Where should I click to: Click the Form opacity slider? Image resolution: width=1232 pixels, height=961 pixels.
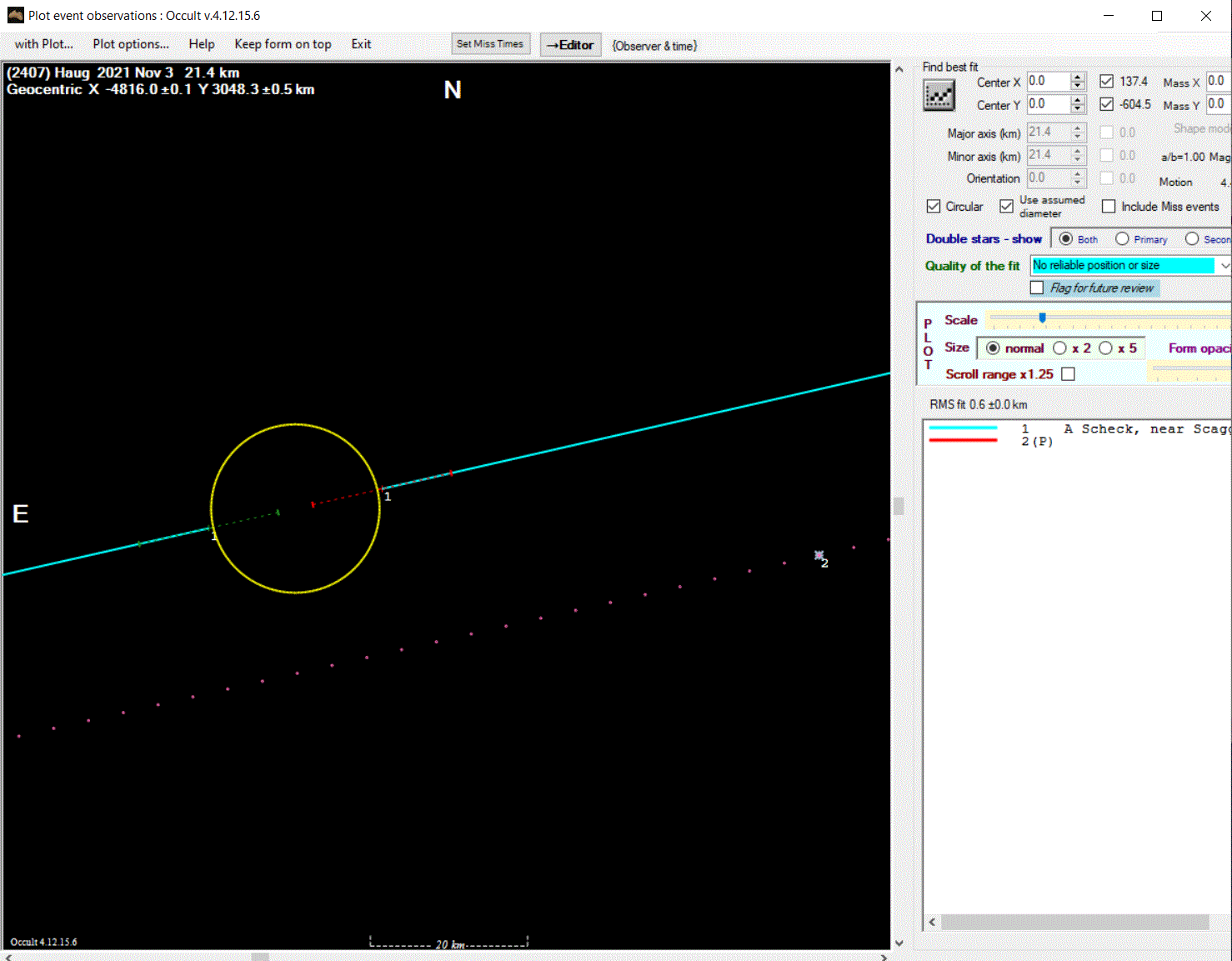coord(1190,369)
